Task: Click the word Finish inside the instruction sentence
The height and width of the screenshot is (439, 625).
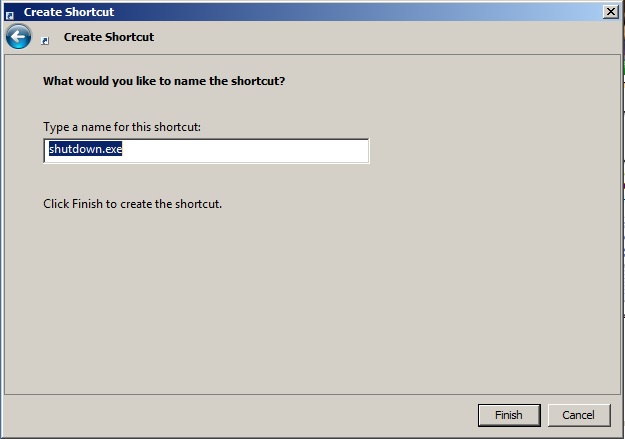Action: [87, 204]
